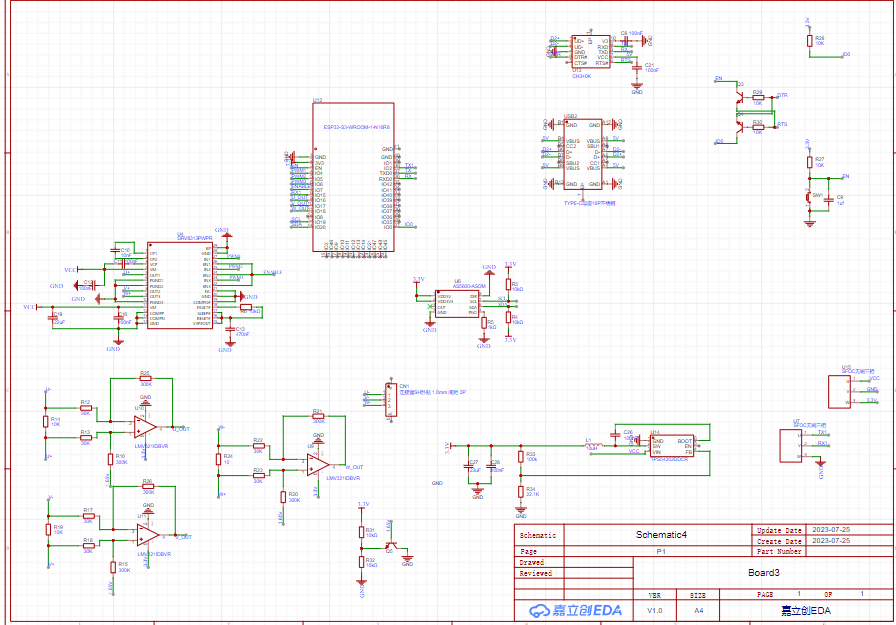Select the AS5600 magnetic encoder component
This screenshot has height=625, width=896.
(460, 304)
